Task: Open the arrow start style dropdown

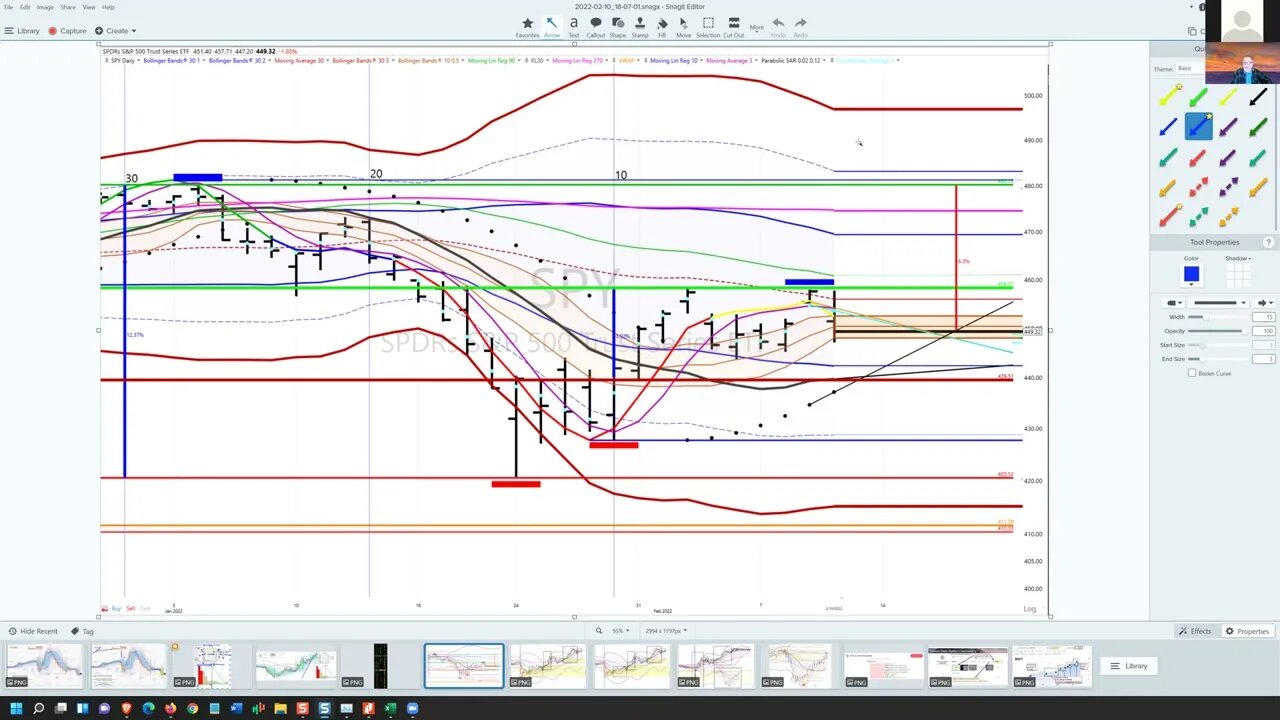Action: click(x=1172, y=302)
